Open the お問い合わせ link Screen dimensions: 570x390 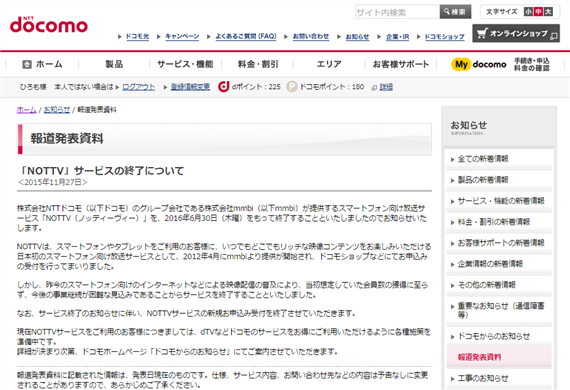(311, 36)
